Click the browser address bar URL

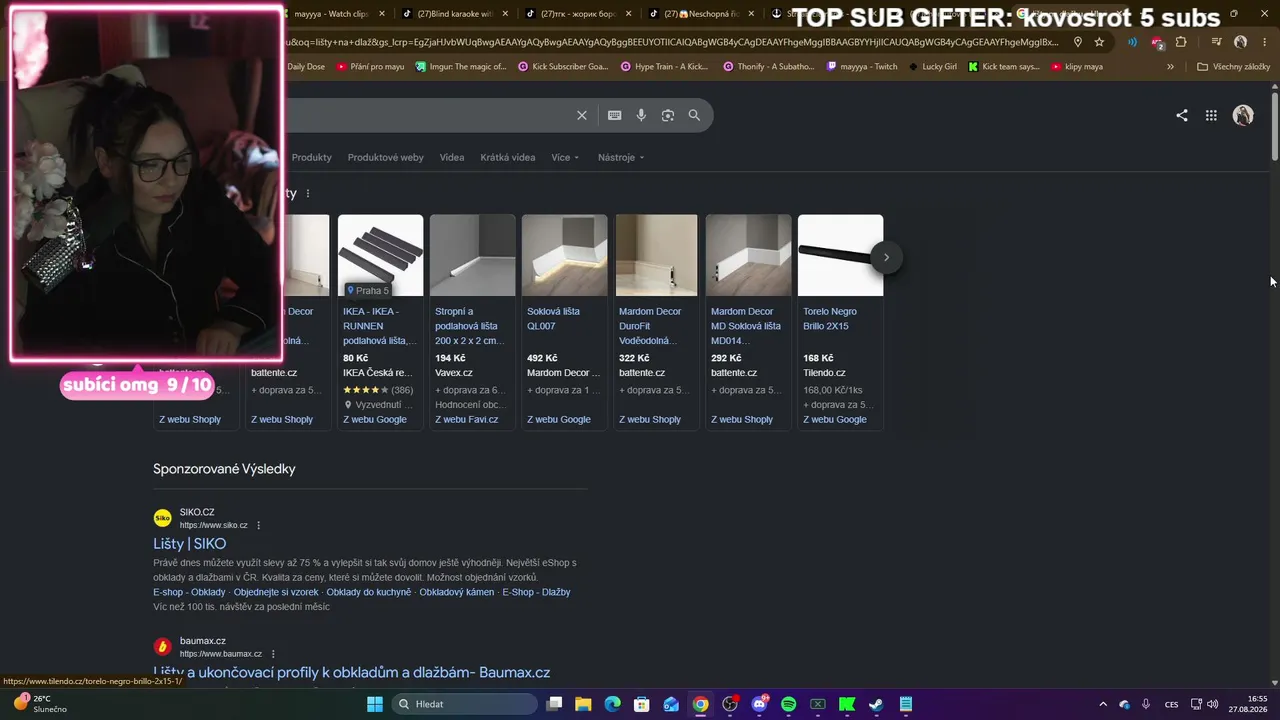670,42
